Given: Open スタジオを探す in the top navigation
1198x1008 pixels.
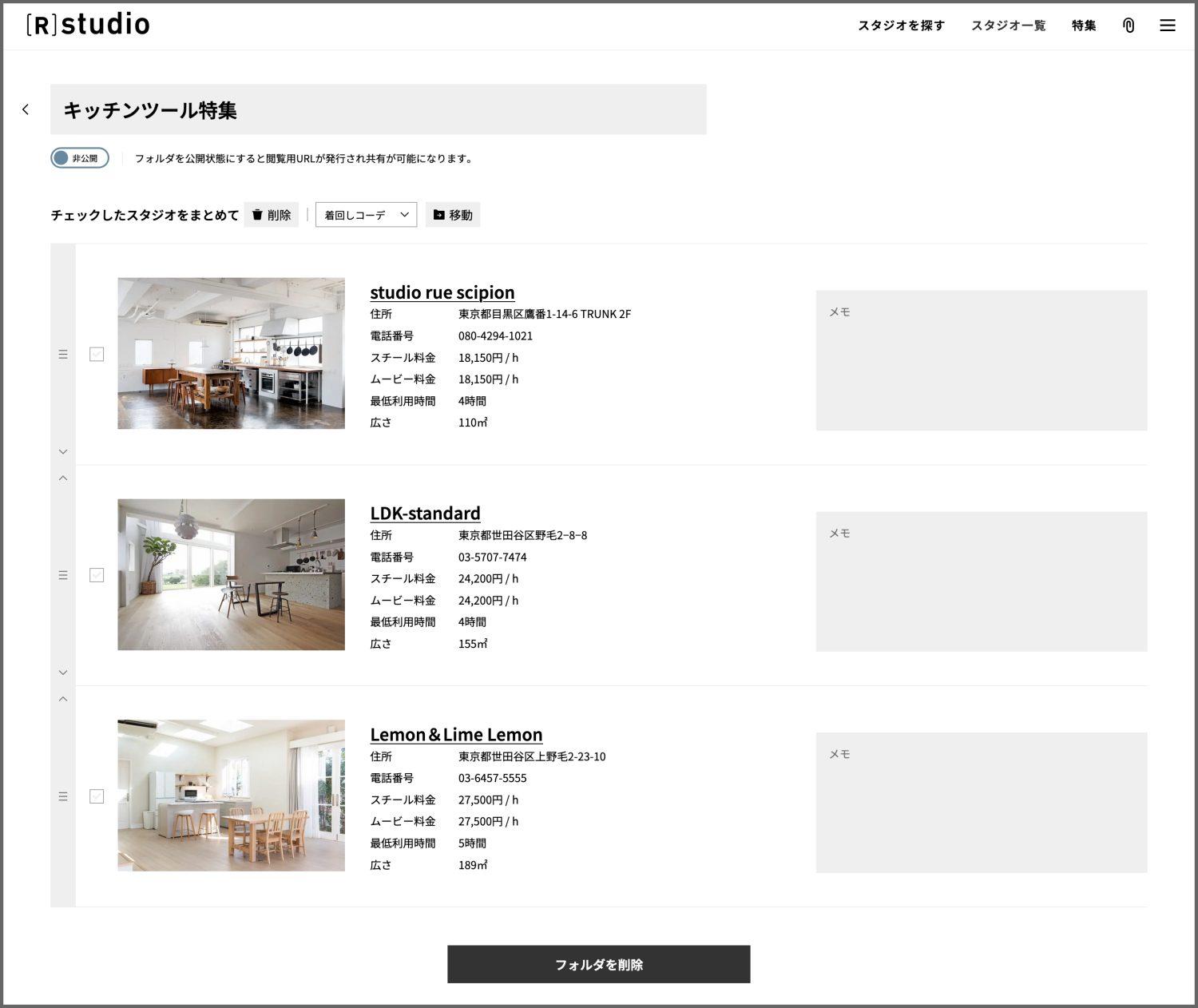Looking at the screenshot, I should pyautogui.click(x=901, y=26).
